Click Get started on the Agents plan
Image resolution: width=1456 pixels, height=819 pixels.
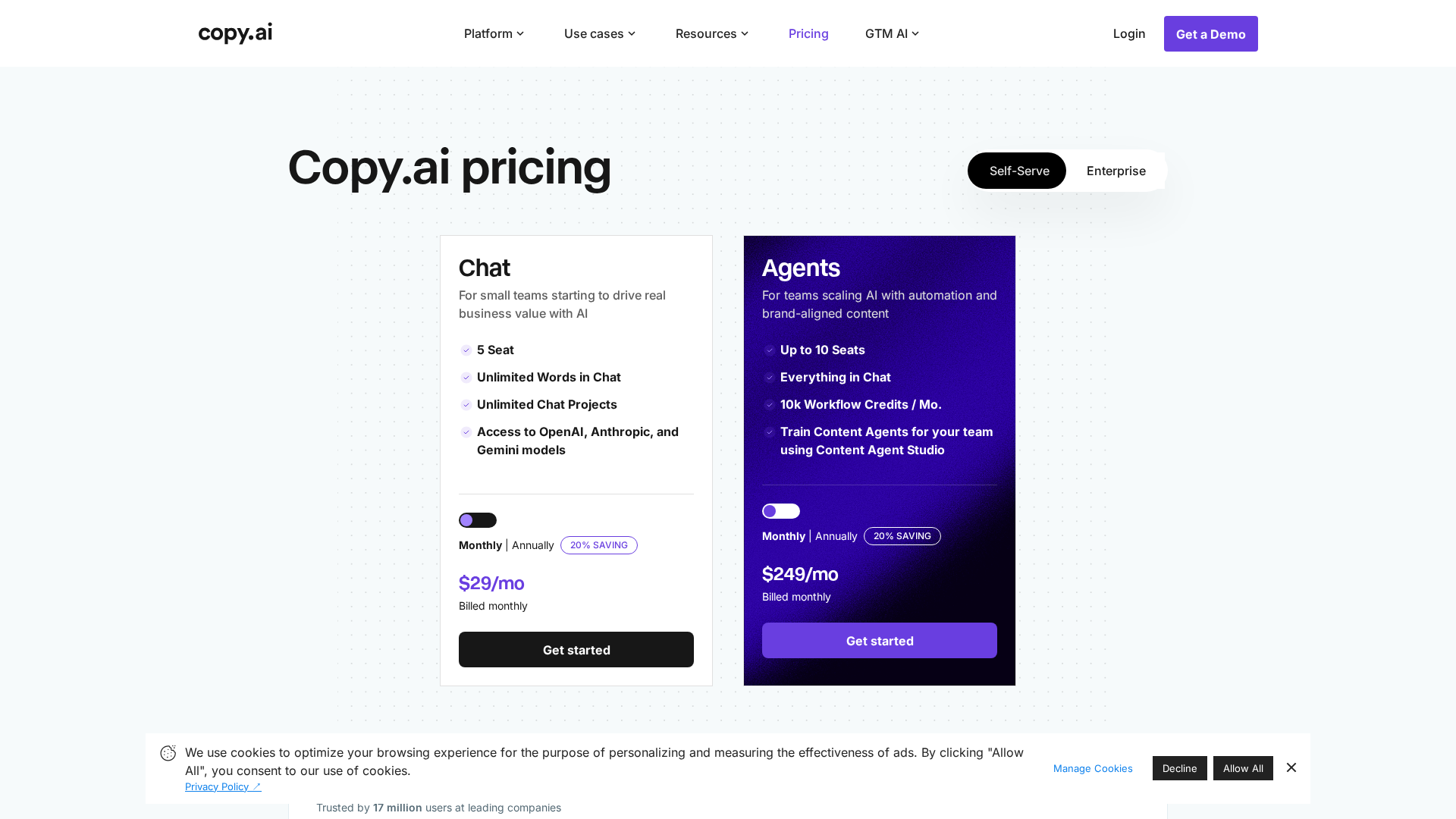pos(879,641)
